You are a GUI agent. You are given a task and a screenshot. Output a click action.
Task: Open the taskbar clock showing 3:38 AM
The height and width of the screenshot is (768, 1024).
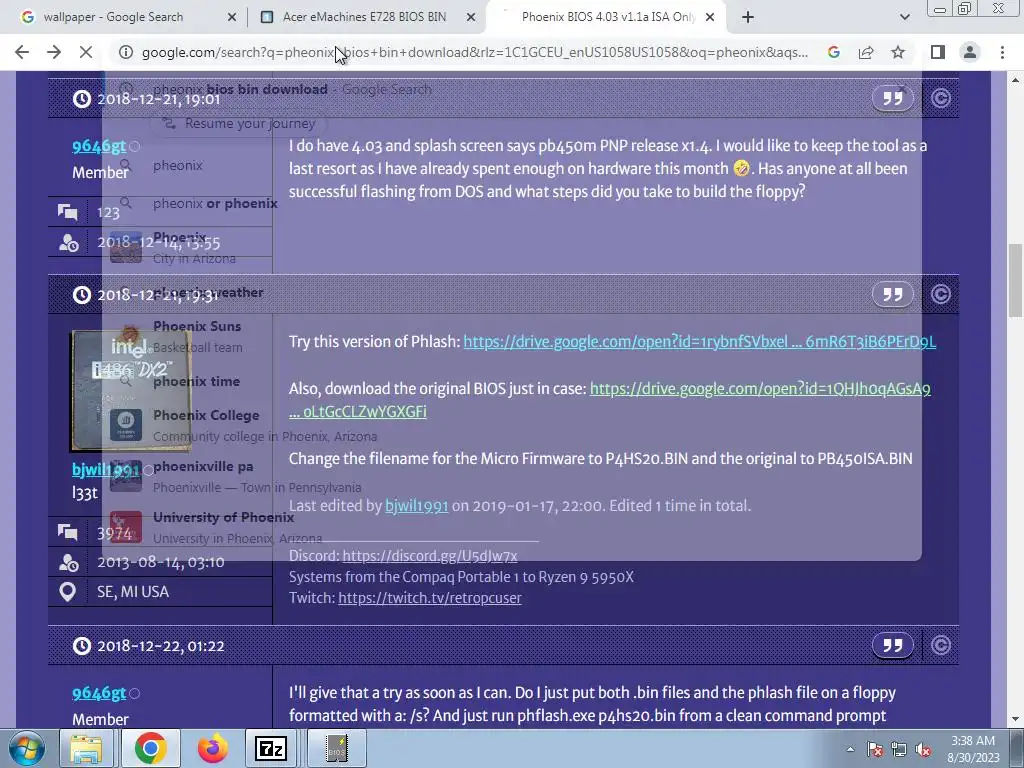(974, 748)
